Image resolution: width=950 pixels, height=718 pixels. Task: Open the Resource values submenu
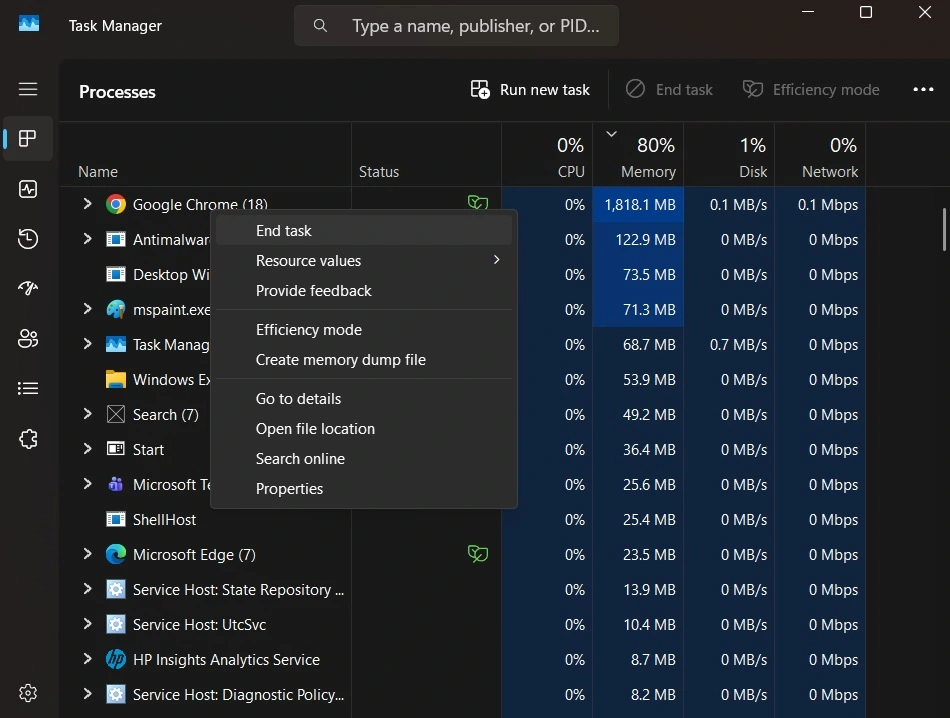310,260
